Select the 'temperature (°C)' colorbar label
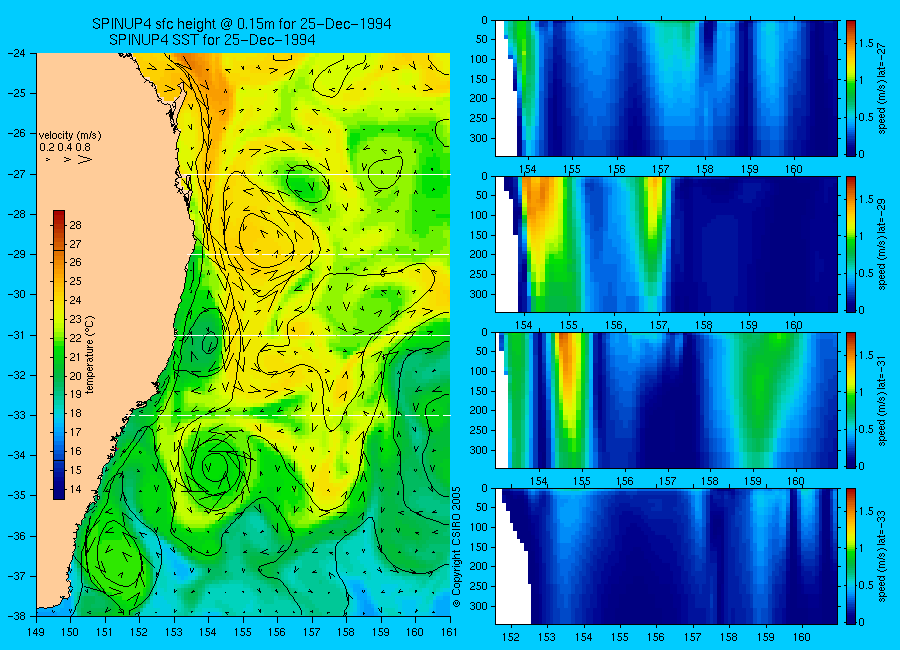The image size is (900, 650). tap(90, 355)
